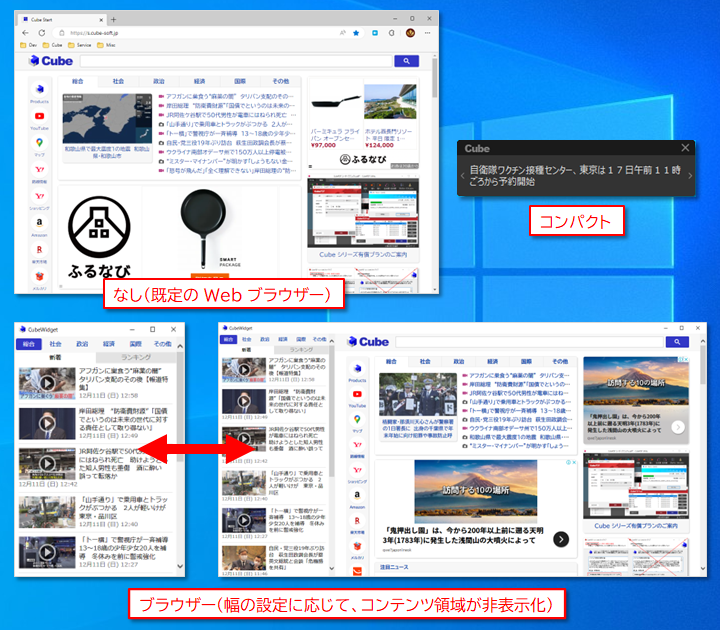This screenshot has width=720, height=630.
Task: Open Products shortcut in wide CubeWidget window
Action: (x=357, y=372)
